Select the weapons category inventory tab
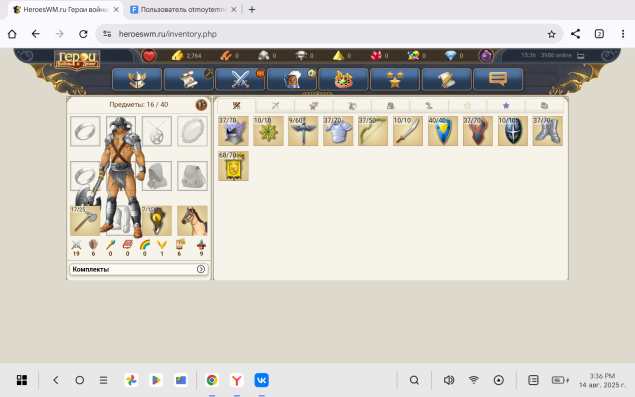This screenshot has height=397, width=635. 275,106
